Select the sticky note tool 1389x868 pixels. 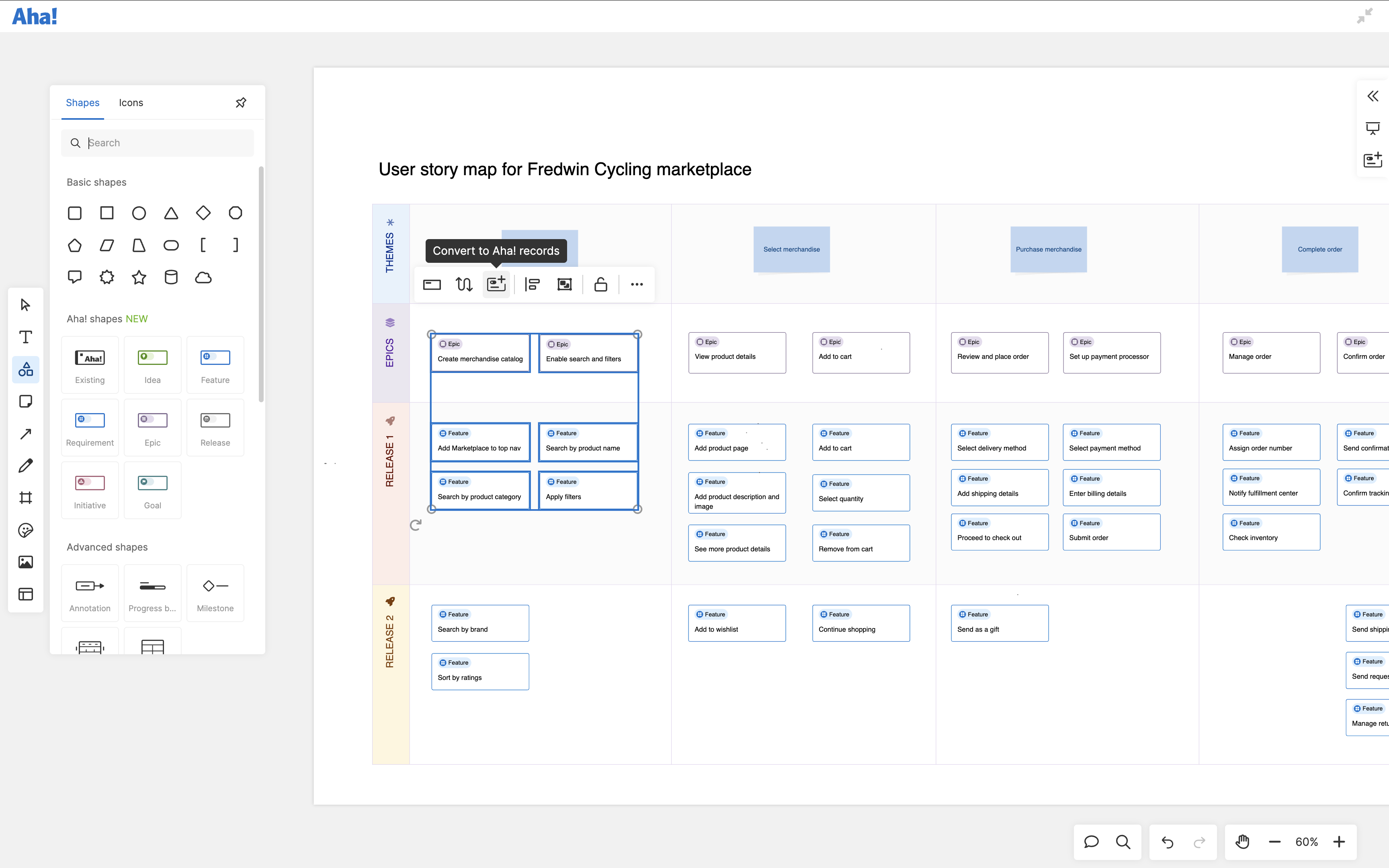(x=25, y=401)
